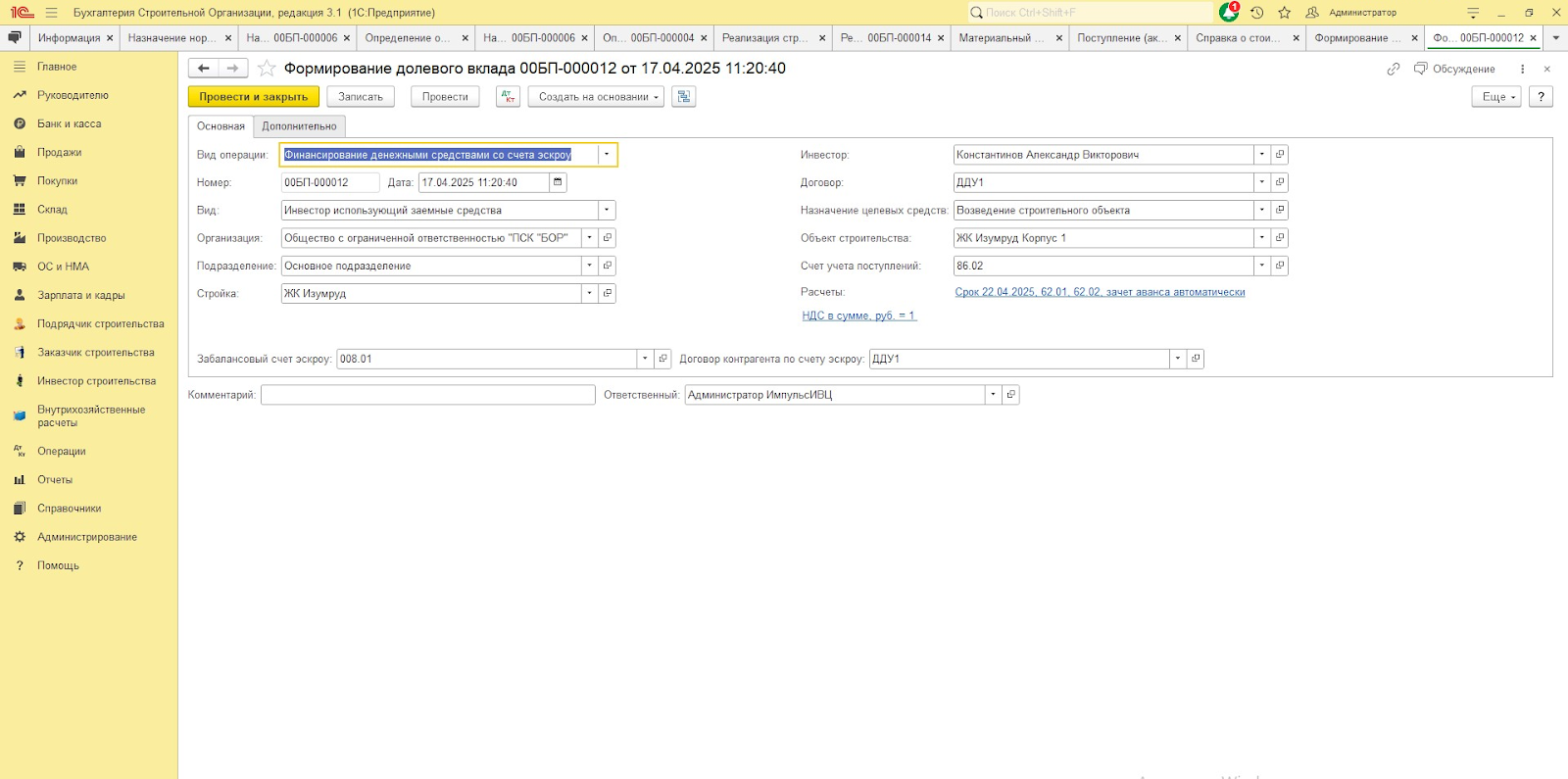Screen dimensions: 1568x779
Task: Open the notifications bell icon
Action: pos(1229,13)
